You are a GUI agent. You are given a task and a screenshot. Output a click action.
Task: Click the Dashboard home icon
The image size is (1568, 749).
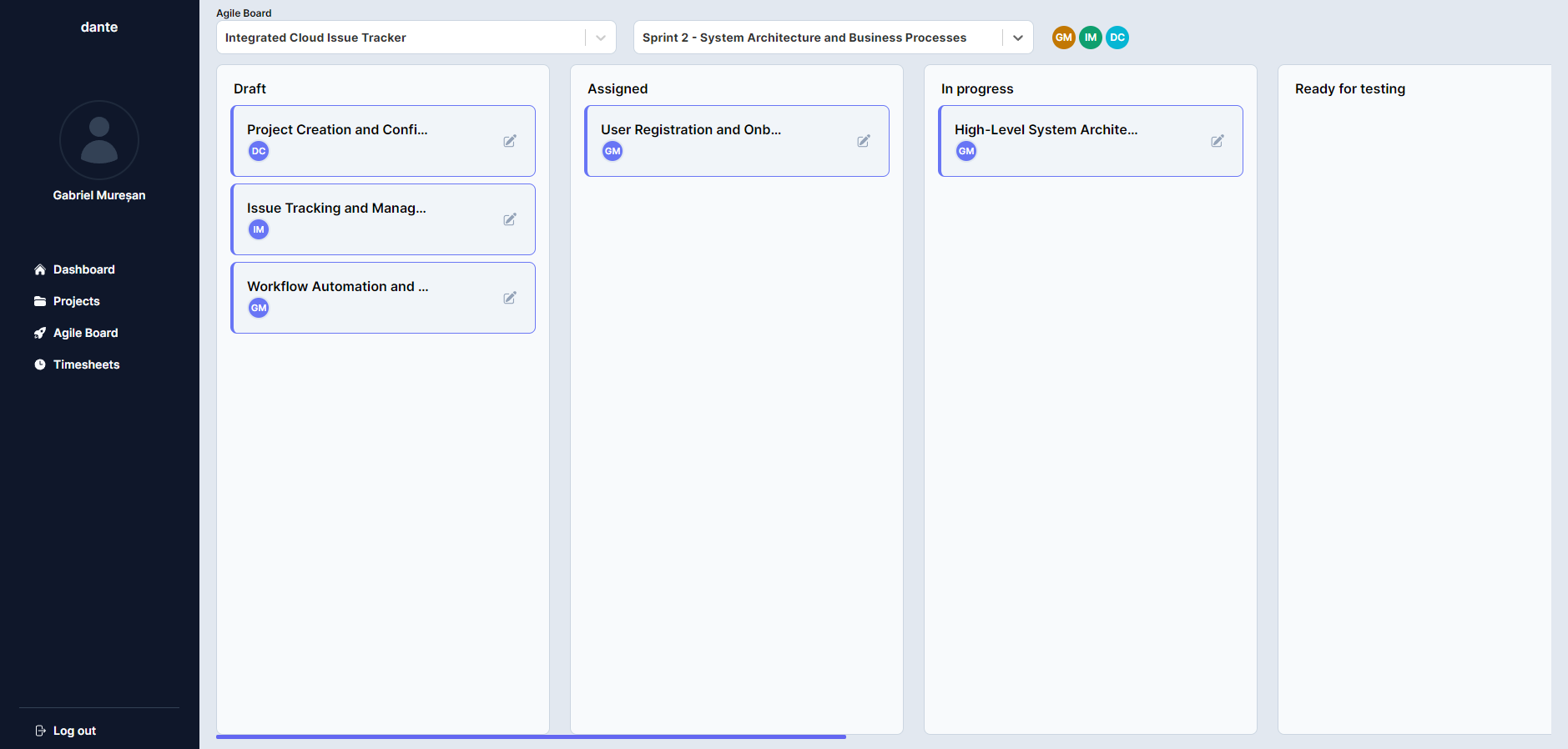pos(40,269)
